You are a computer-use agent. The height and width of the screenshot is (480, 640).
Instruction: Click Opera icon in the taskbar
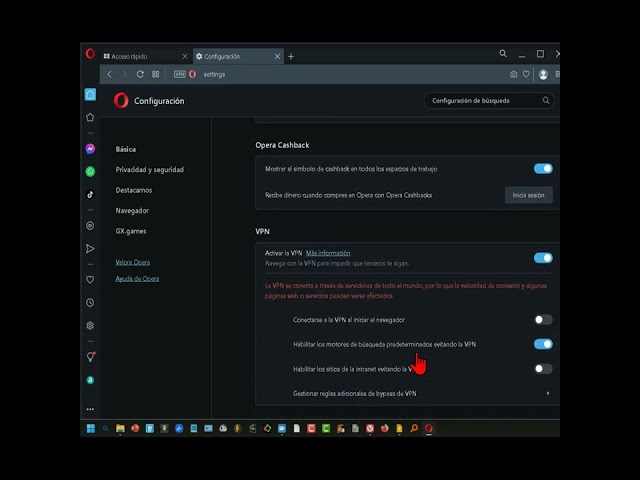point(429,428)
